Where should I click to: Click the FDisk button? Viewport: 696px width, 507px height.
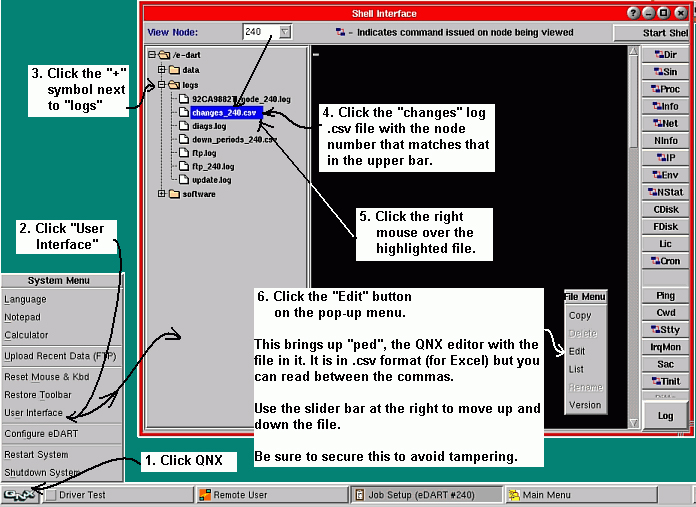click(665, 227)
